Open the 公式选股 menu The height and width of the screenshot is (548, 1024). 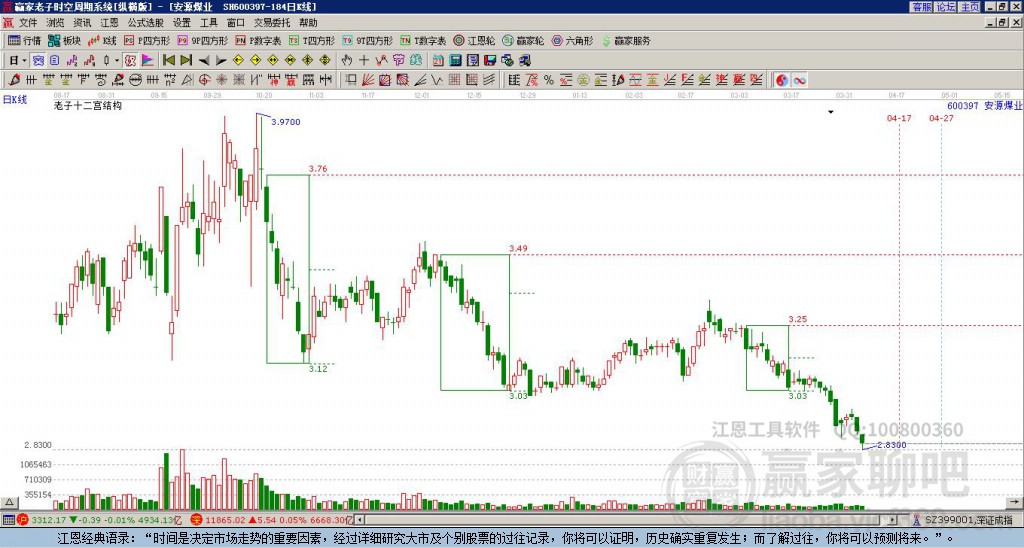(x=146, y=23)
